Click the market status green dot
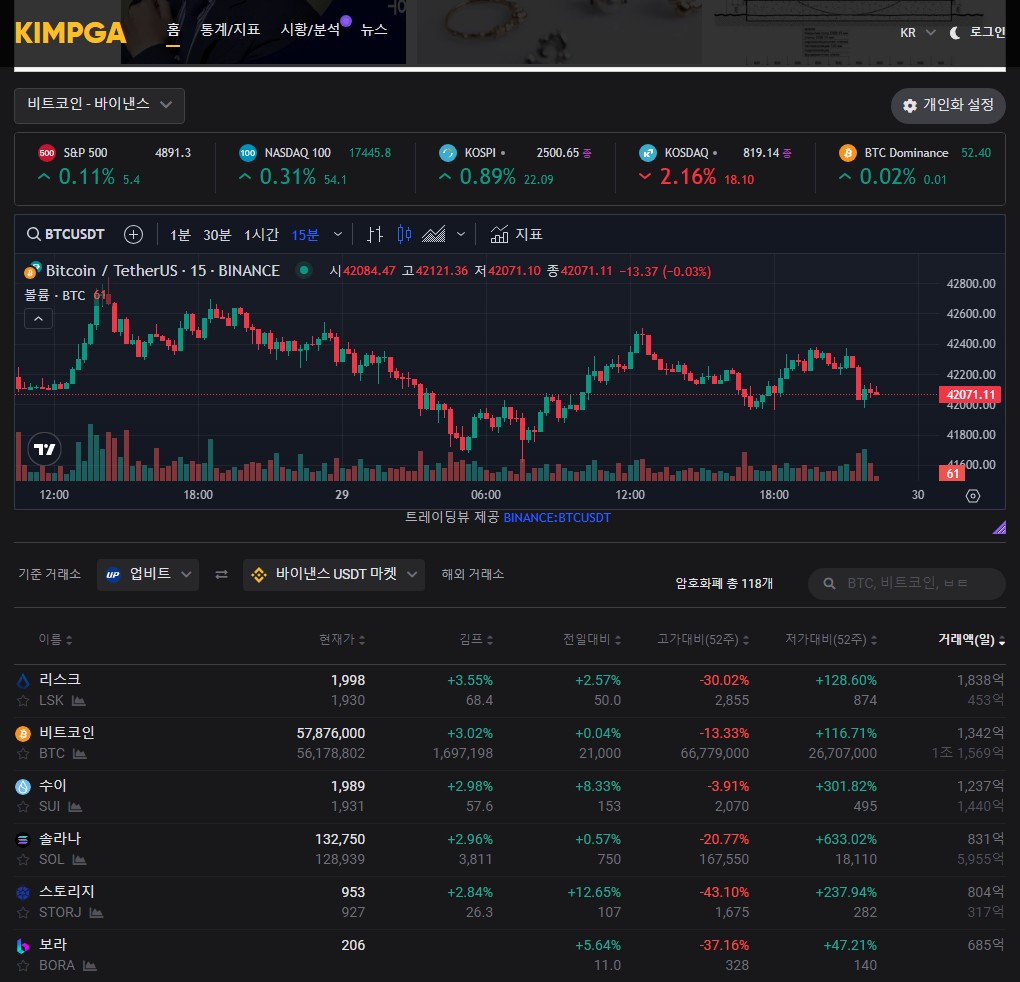 304,270
